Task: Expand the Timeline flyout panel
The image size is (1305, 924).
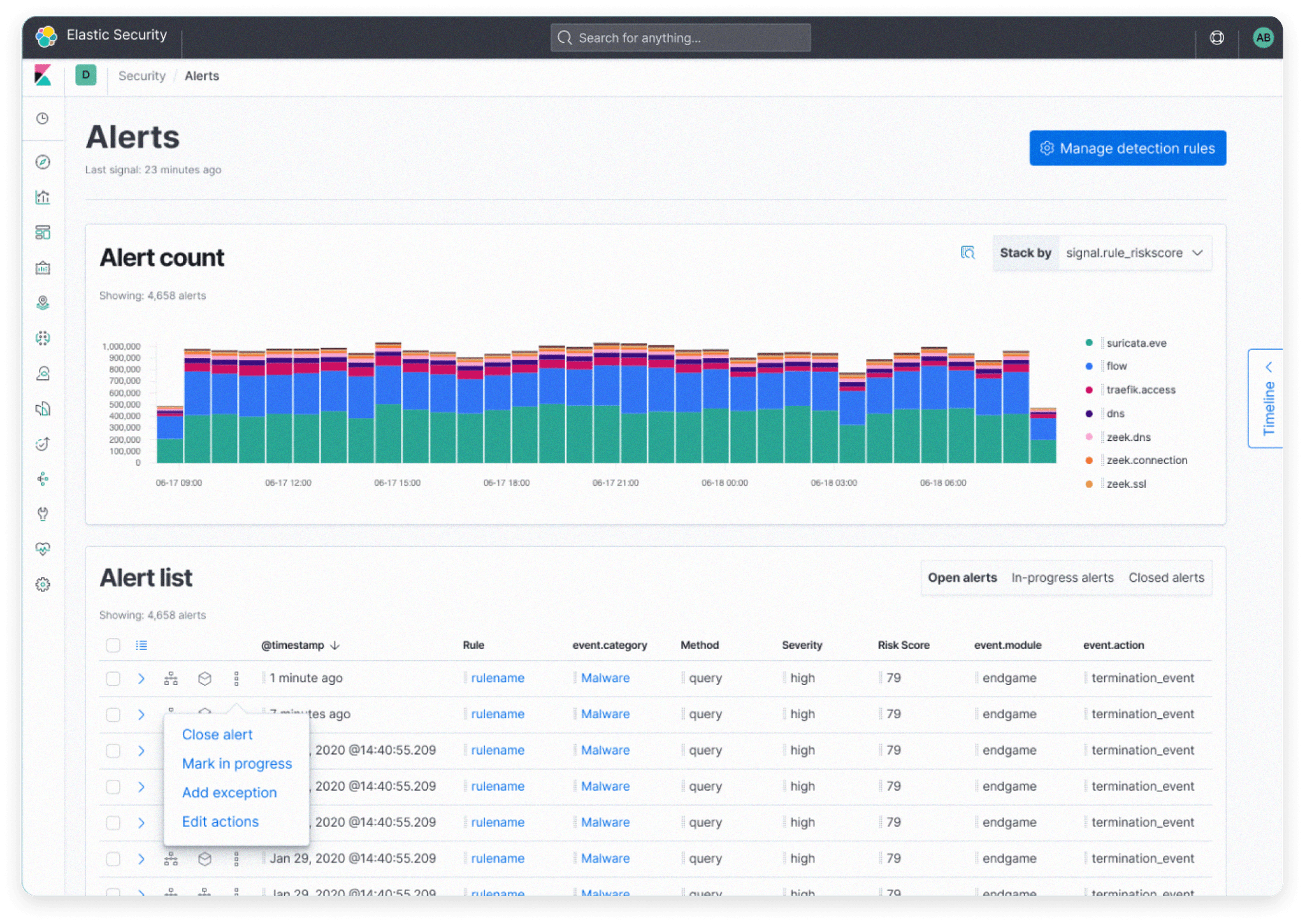Action: [1267, 398]
